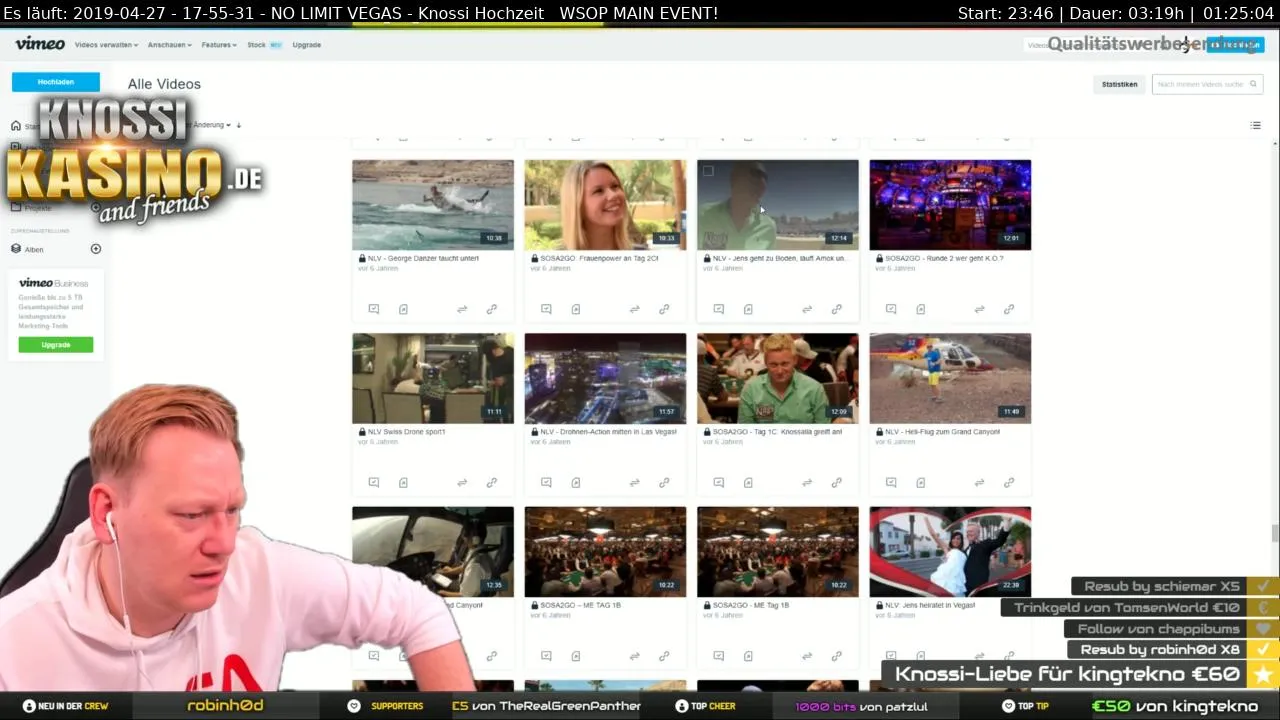This screenshot has height=720, width=1280.
Task: Open Tag 1C Knossalla greift an thumbnail
Action: coord(778,378)
